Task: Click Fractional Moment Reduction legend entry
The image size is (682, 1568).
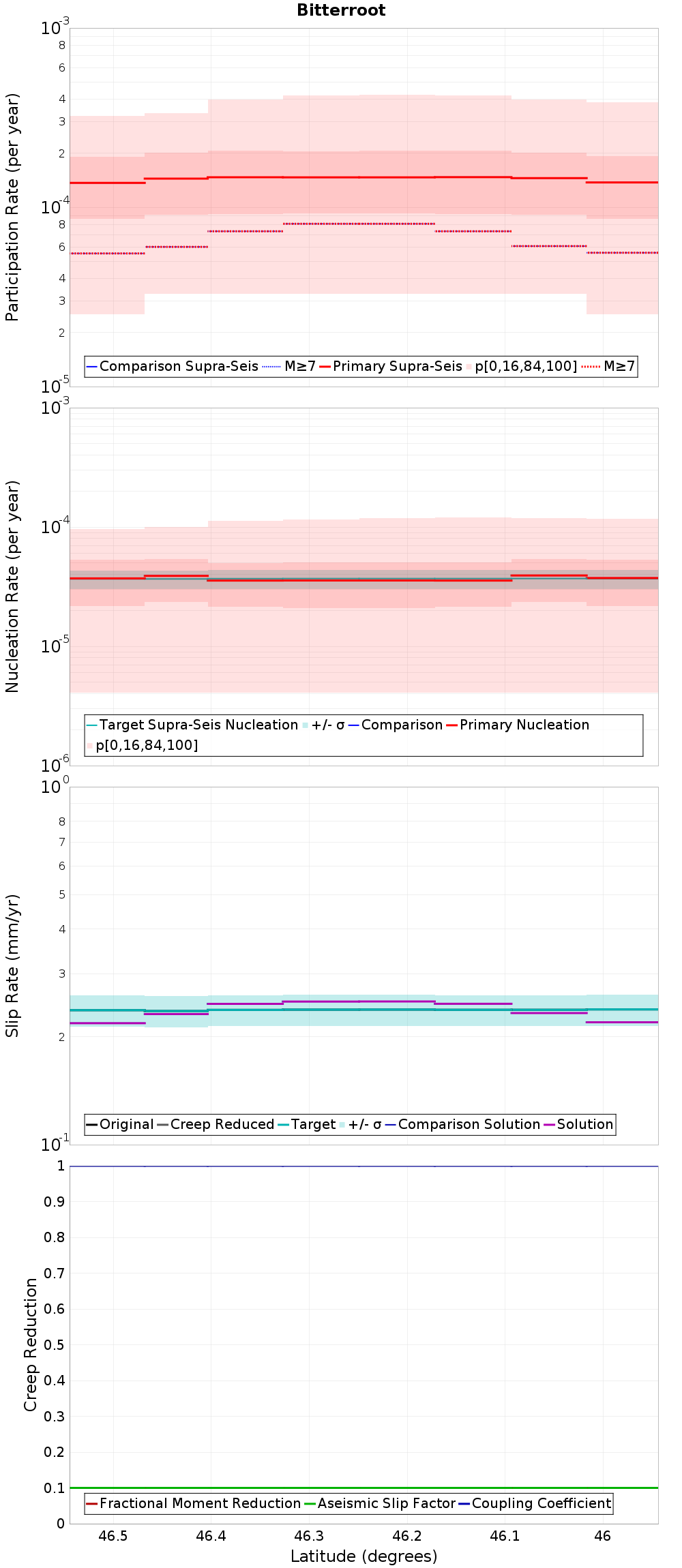Action: click(x=194, y=1503)
